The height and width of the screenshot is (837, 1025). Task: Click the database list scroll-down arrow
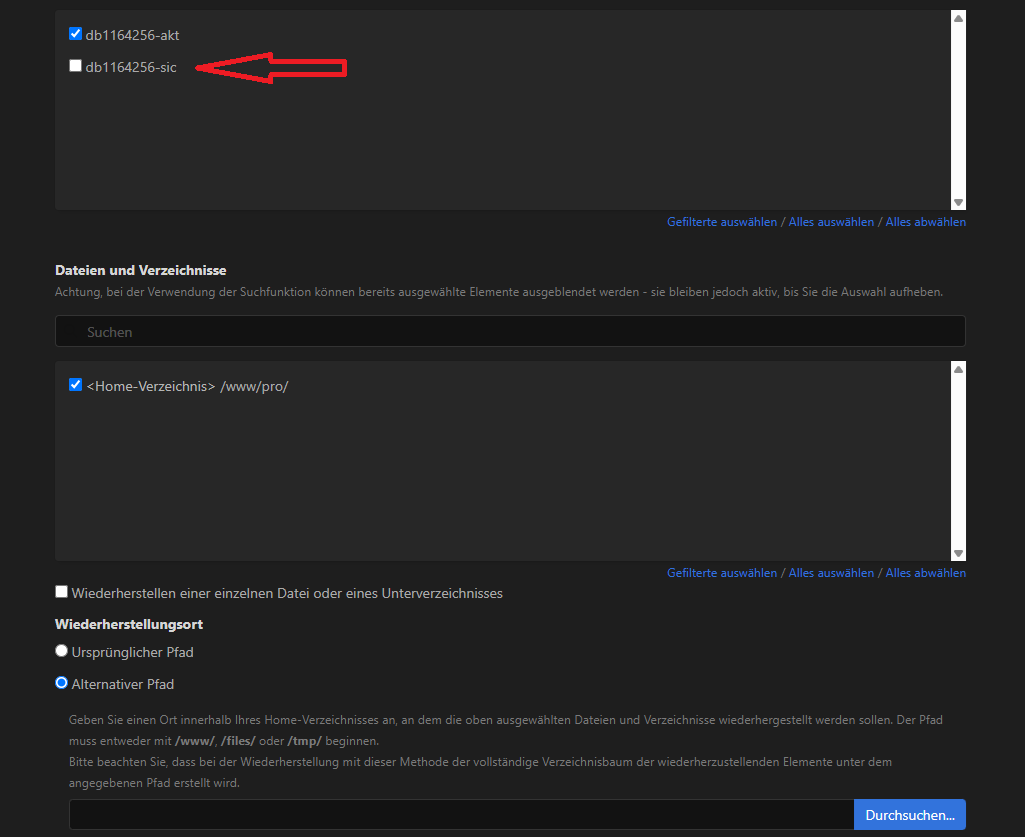958,202
